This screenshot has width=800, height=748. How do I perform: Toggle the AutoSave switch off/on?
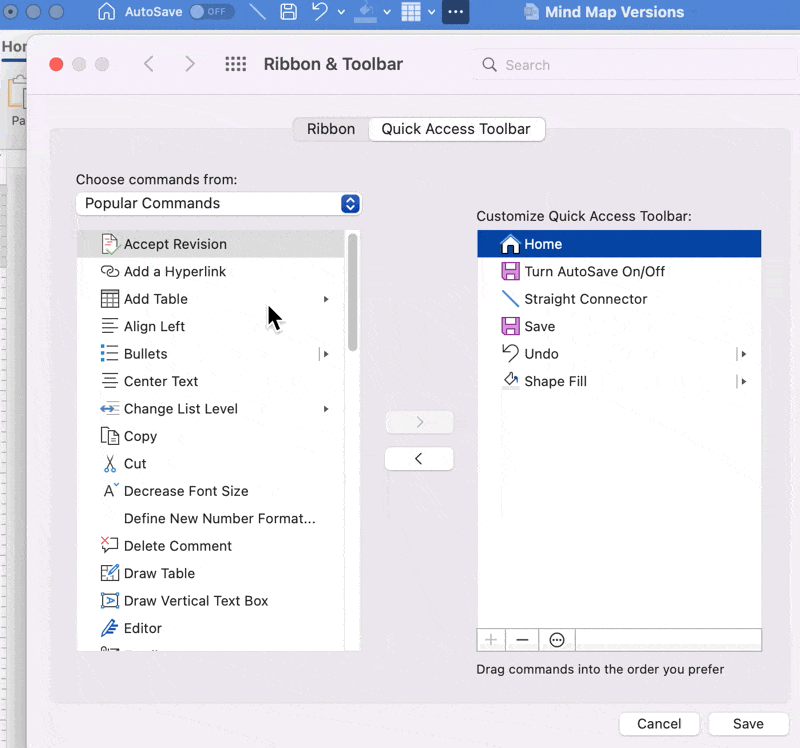point(212,11)
